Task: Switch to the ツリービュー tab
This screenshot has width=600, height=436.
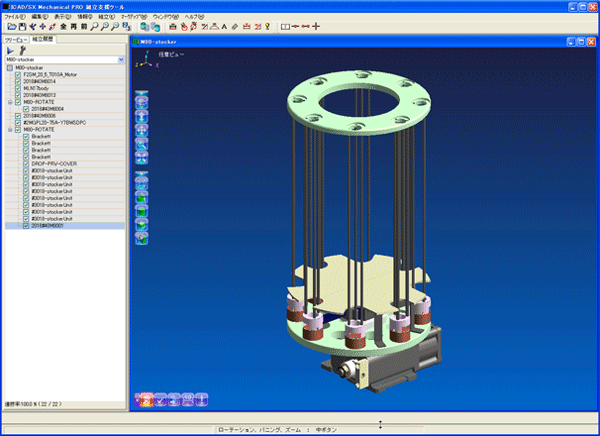Action: tap(16, 40)
